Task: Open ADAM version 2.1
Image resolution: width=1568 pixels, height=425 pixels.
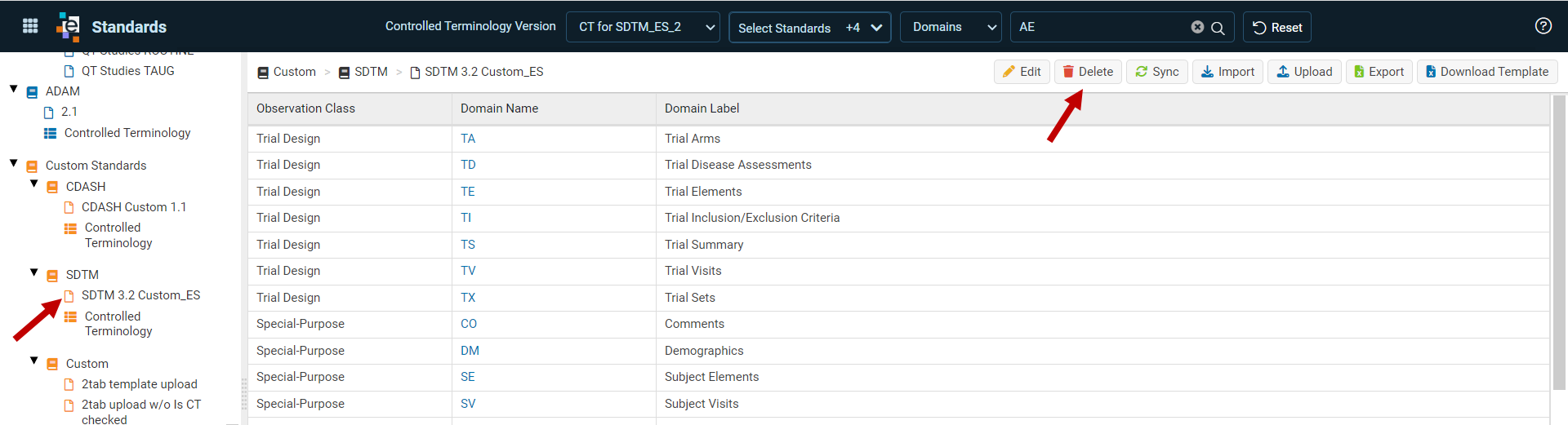Action: [69, 112]
